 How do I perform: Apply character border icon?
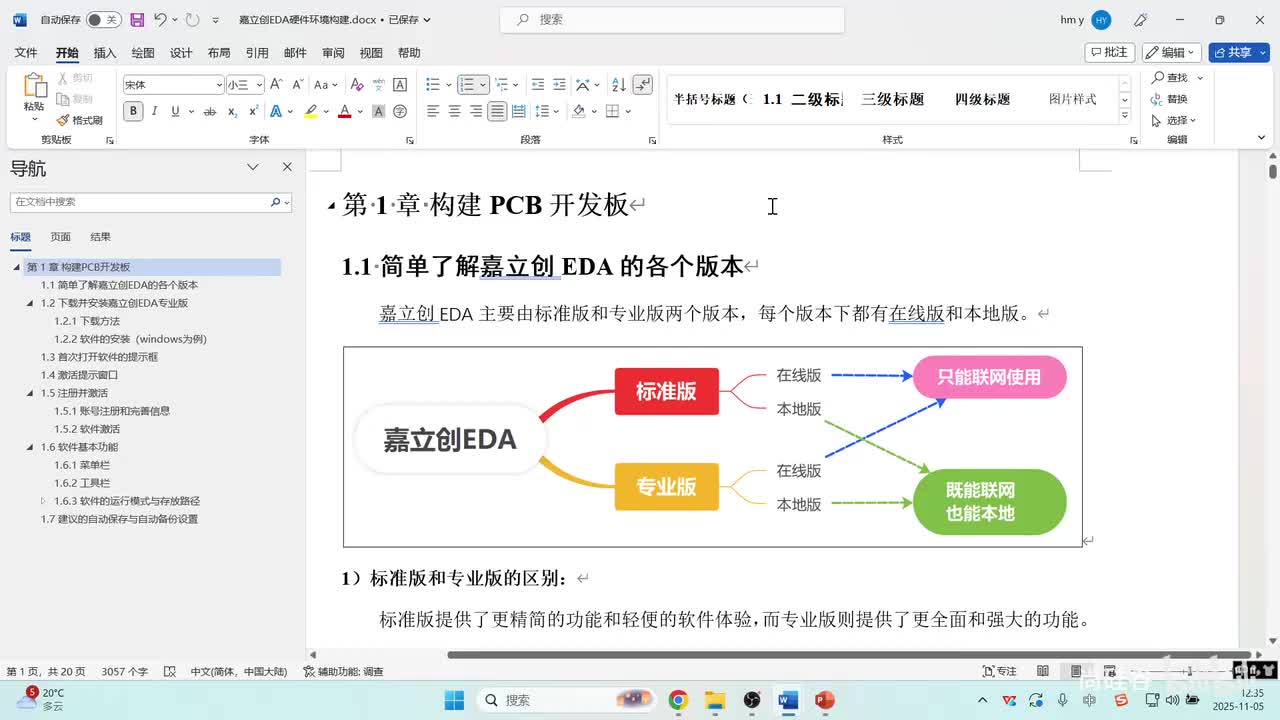(400, 85)
